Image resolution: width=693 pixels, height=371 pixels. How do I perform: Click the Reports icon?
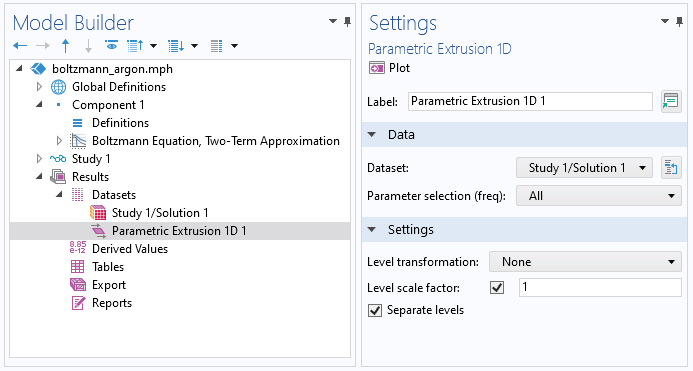click(x=77, y=303)
